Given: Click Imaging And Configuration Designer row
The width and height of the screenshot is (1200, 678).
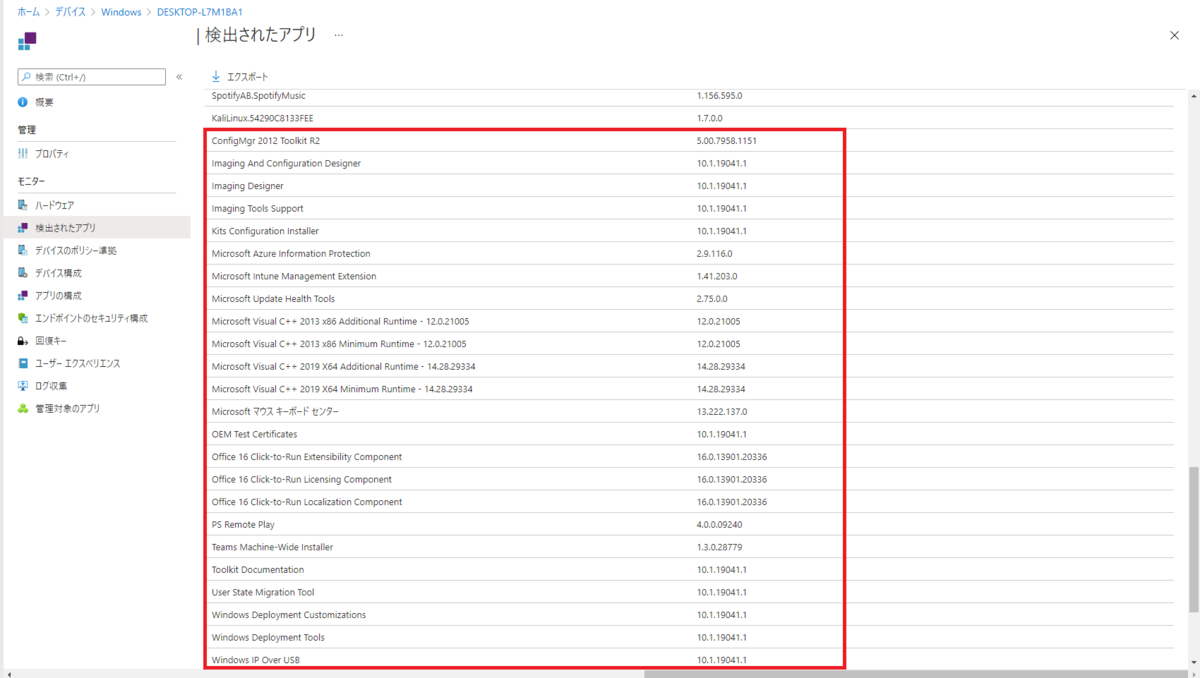Looking at the screenshot, I should [x=692, y=163].
